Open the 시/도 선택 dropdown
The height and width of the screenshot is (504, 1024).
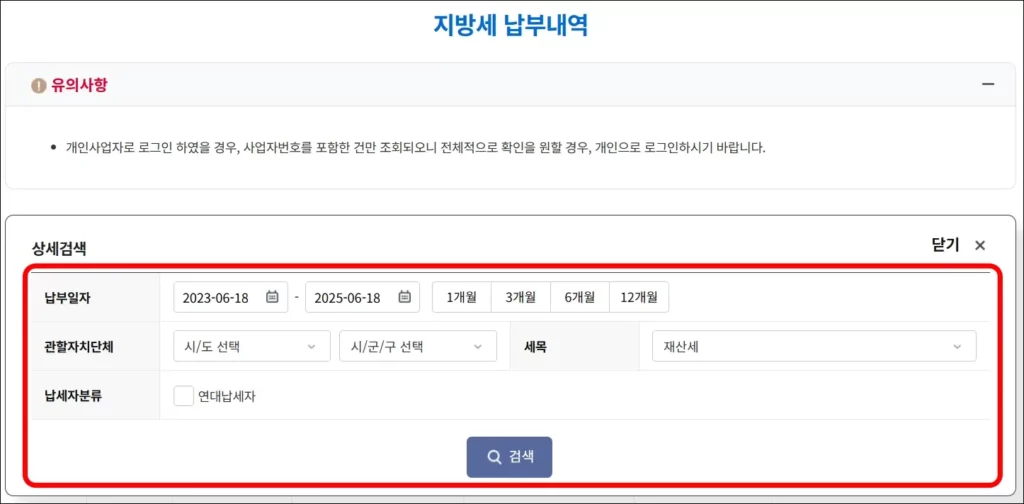(252, 346)
